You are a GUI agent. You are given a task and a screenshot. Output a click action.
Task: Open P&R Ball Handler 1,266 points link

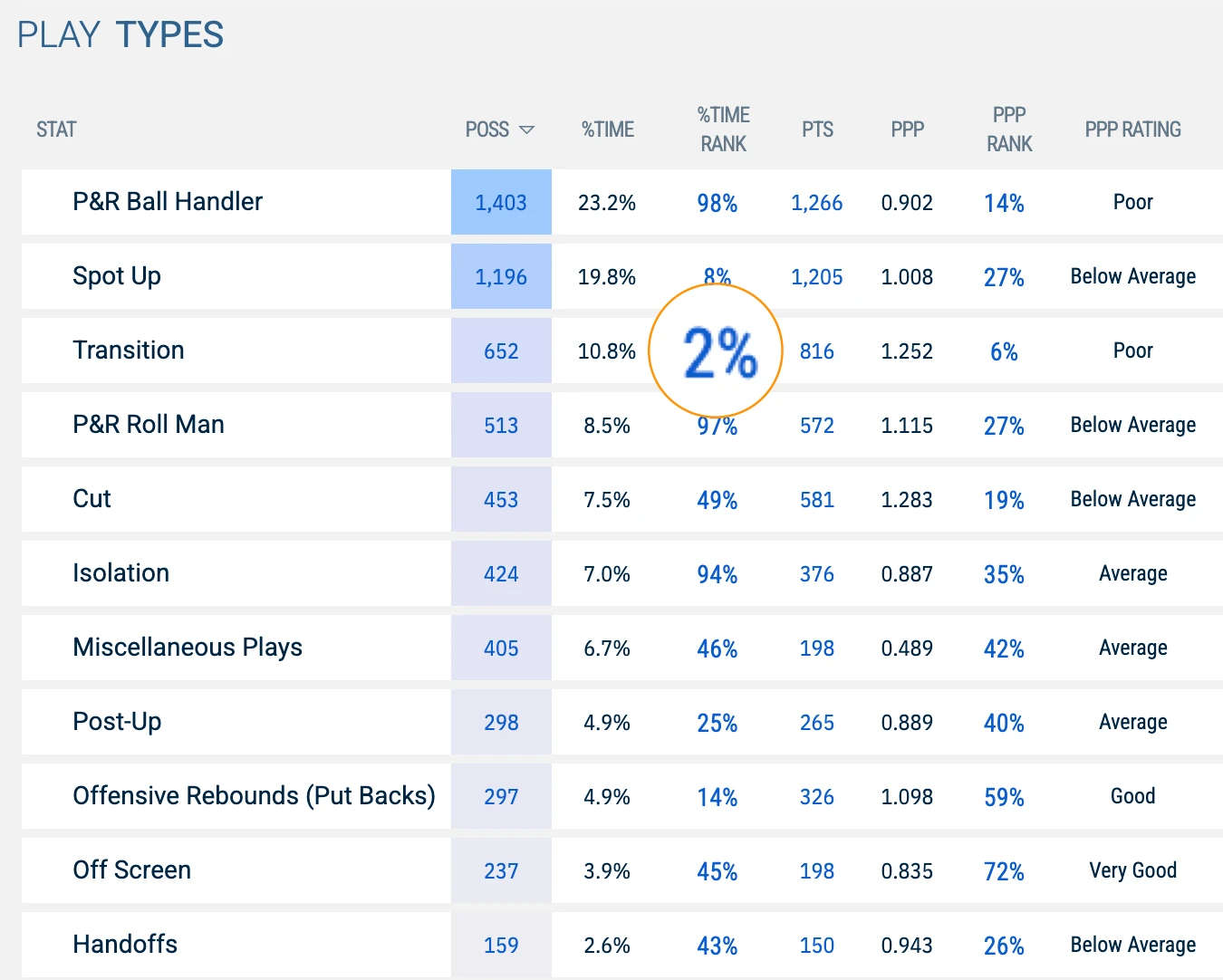click(817, 203)
